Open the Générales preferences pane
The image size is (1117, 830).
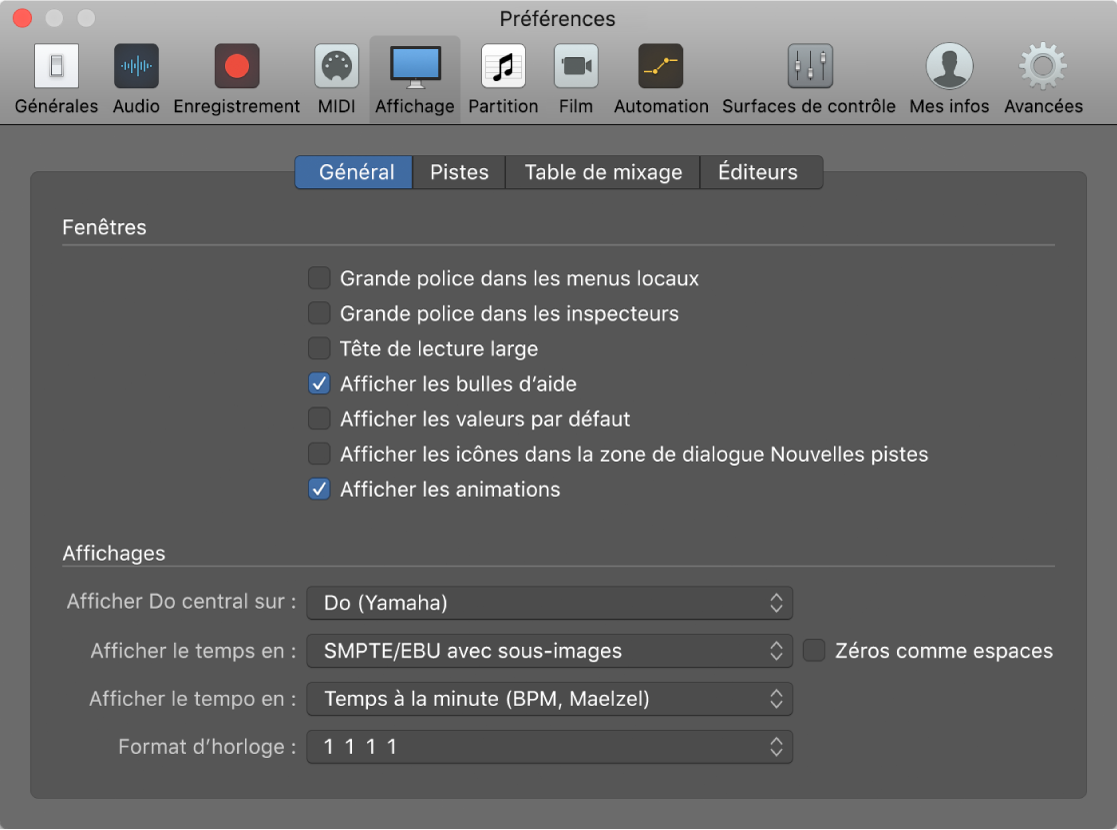coord(56,80)
